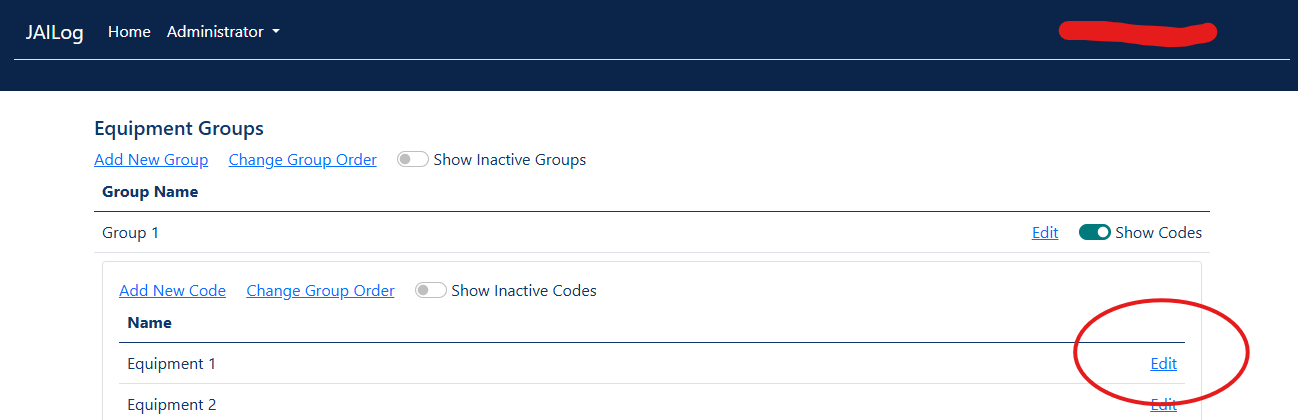Viewport: 1298px width, 420px height.
Task: Click the JAILog brand logo
Action: point(54,32)
